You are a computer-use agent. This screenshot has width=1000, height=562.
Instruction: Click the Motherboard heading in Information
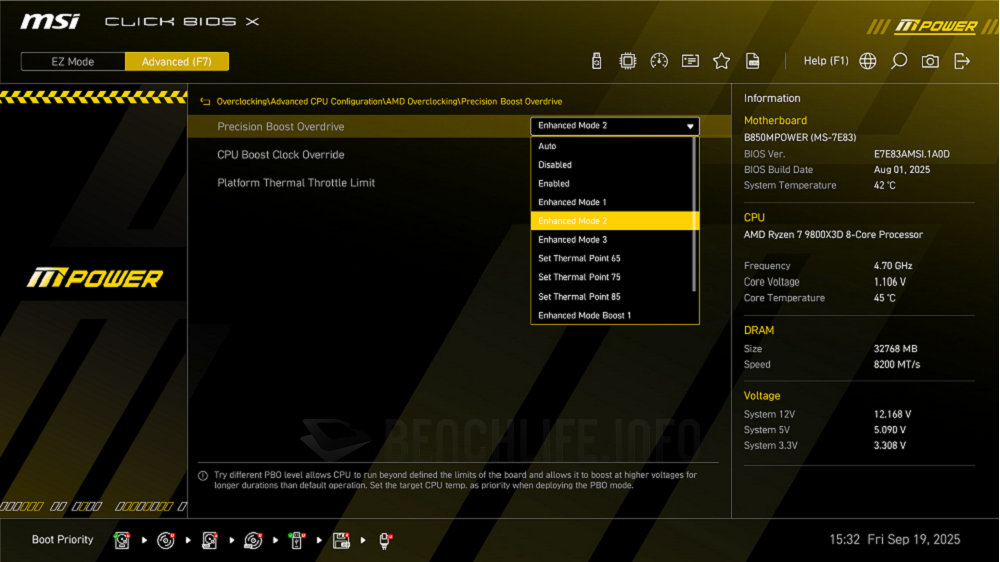point(775,121)
